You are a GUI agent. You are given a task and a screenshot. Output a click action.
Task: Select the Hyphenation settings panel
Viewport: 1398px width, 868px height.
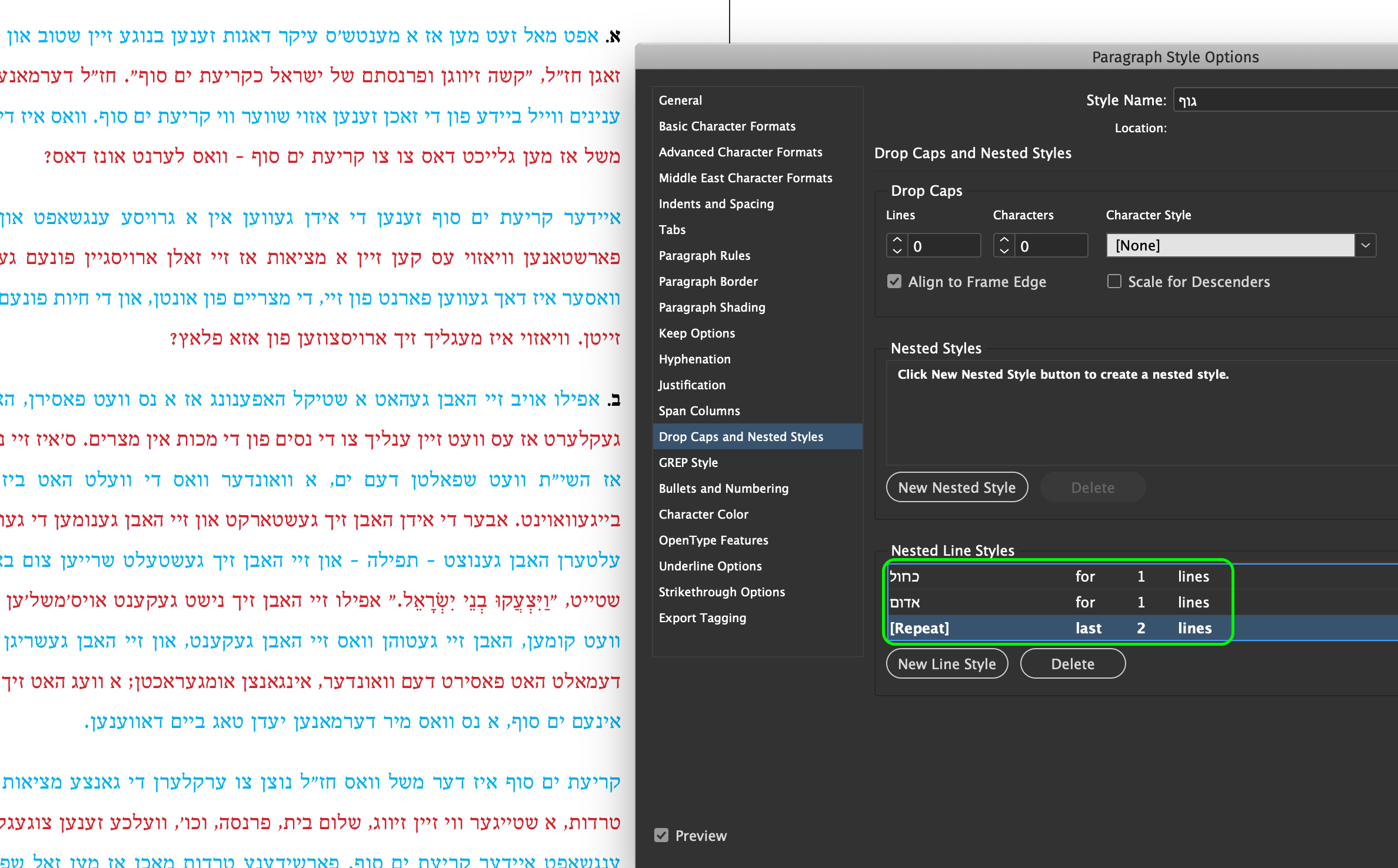click(695, 359)
